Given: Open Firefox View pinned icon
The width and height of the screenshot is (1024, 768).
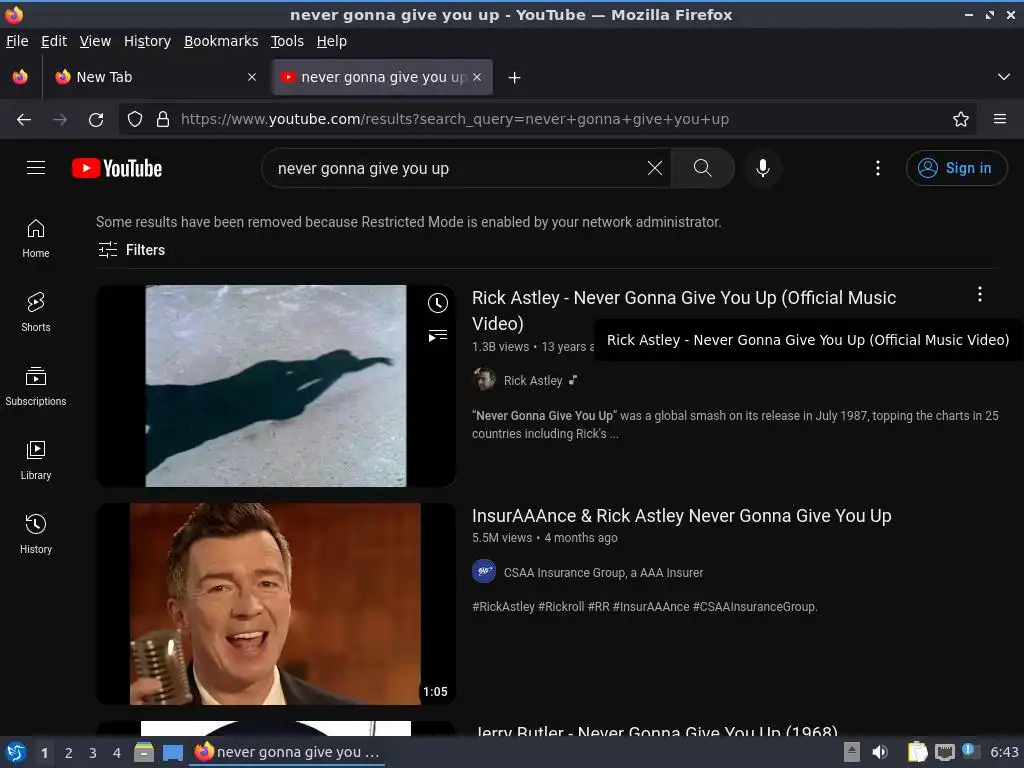Looking at the screenshot, I should coord(20,77).
